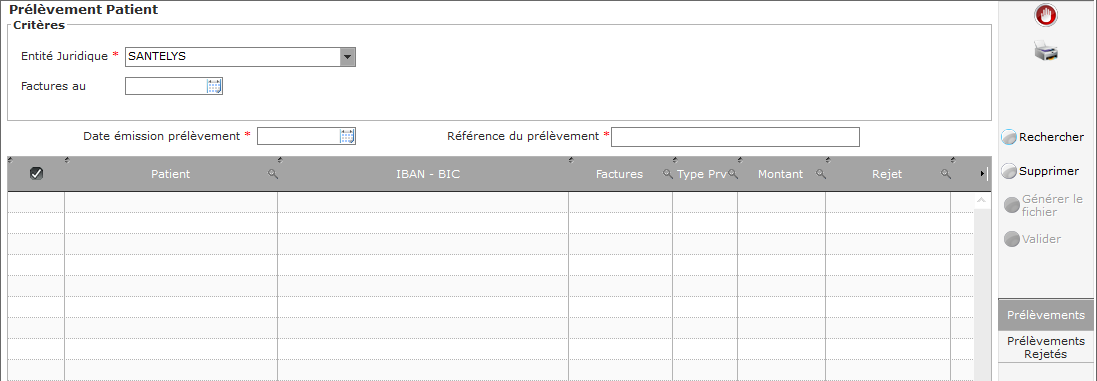The width and height of the screenshot is (1097, 381).
Task: Click the printer icon
Action: 1046,51
